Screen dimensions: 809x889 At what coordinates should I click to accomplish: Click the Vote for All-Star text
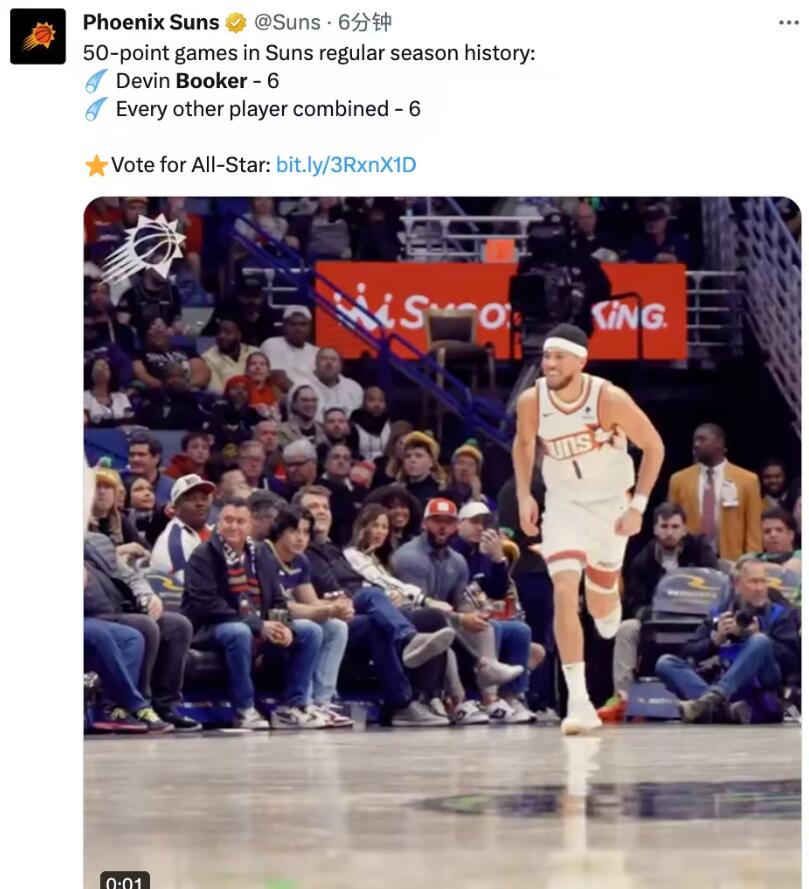191,165
